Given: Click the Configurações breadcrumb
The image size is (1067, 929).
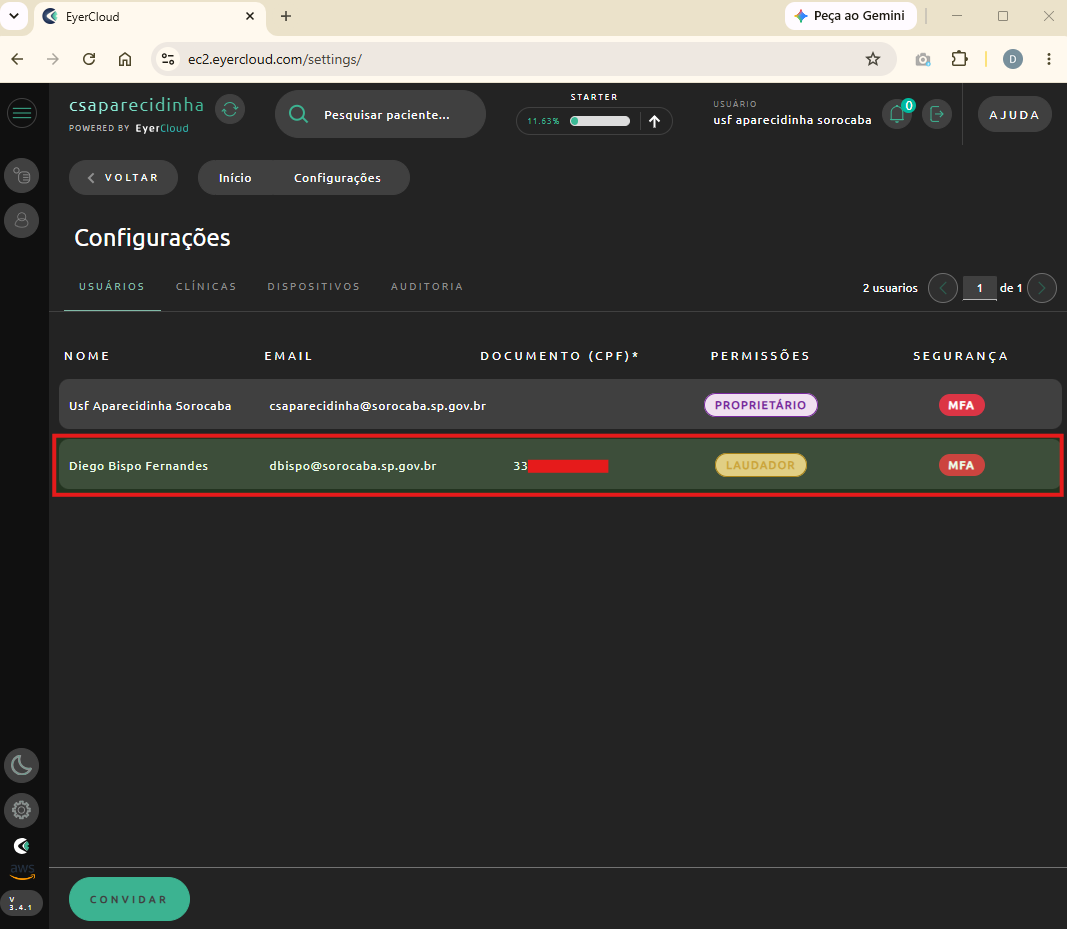Looking at the screenshot, I should coord(338,178).
